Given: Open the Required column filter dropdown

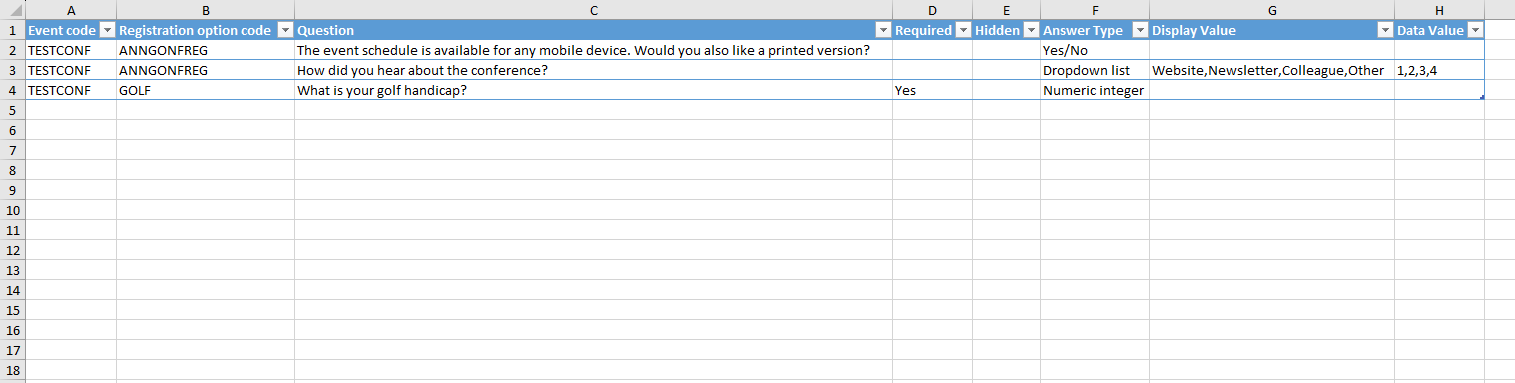Looking at the screenshot, I should (963, 31).
